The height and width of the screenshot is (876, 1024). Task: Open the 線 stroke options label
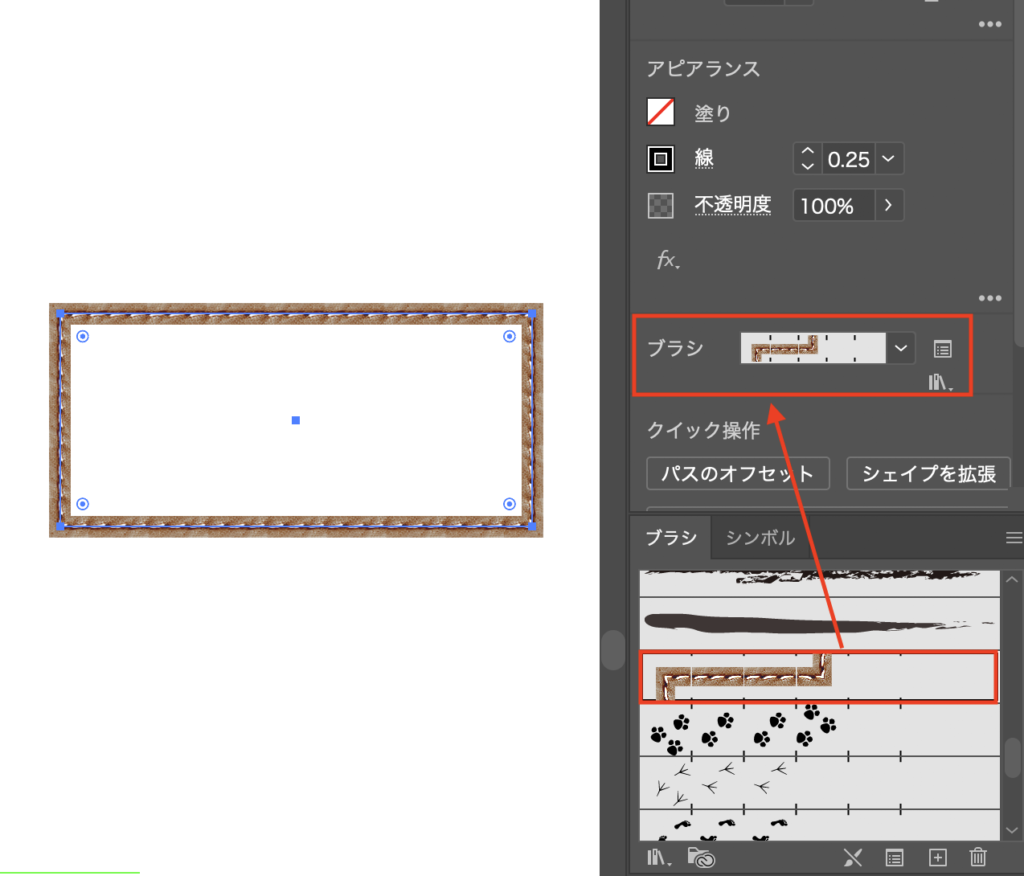coord(704,158)
